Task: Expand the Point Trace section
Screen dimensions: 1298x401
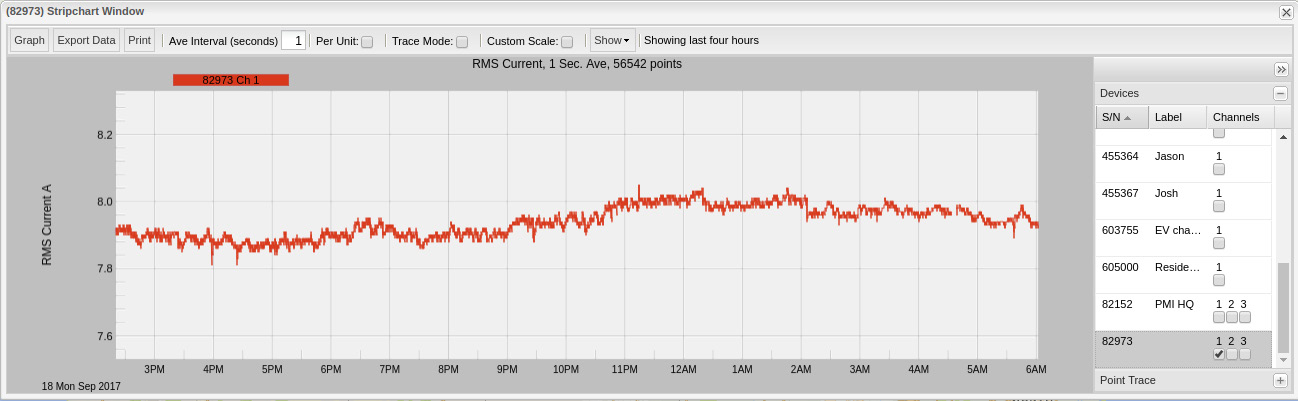Action: pyautogui.click(x=1279, y=381)
